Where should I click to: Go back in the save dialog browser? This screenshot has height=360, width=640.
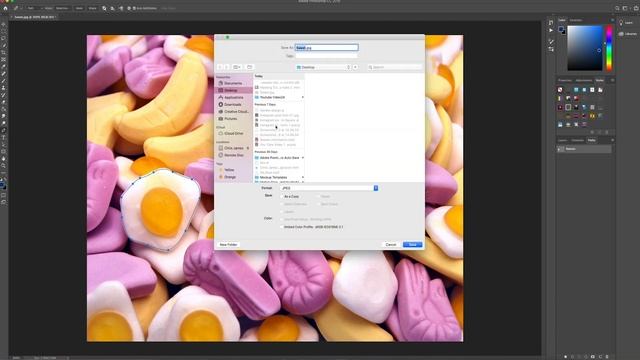click(x=220, y=67)
